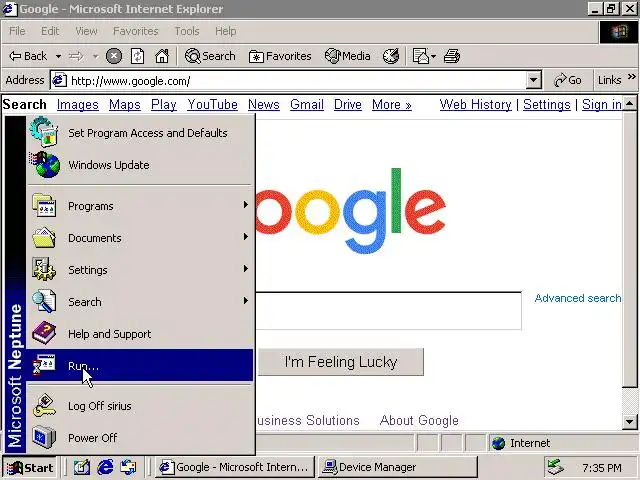Click Set Program Access and Defaults icon
The image size is (640, 480).
click(x=44, y=131)
